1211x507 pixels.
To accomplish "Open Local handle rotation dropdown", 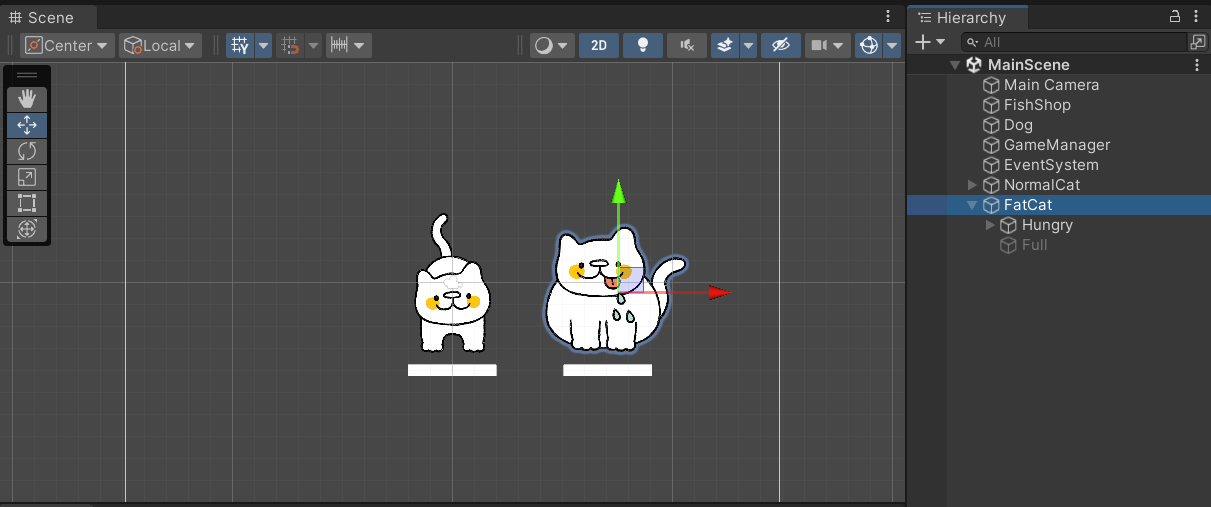I will (160, 45).
